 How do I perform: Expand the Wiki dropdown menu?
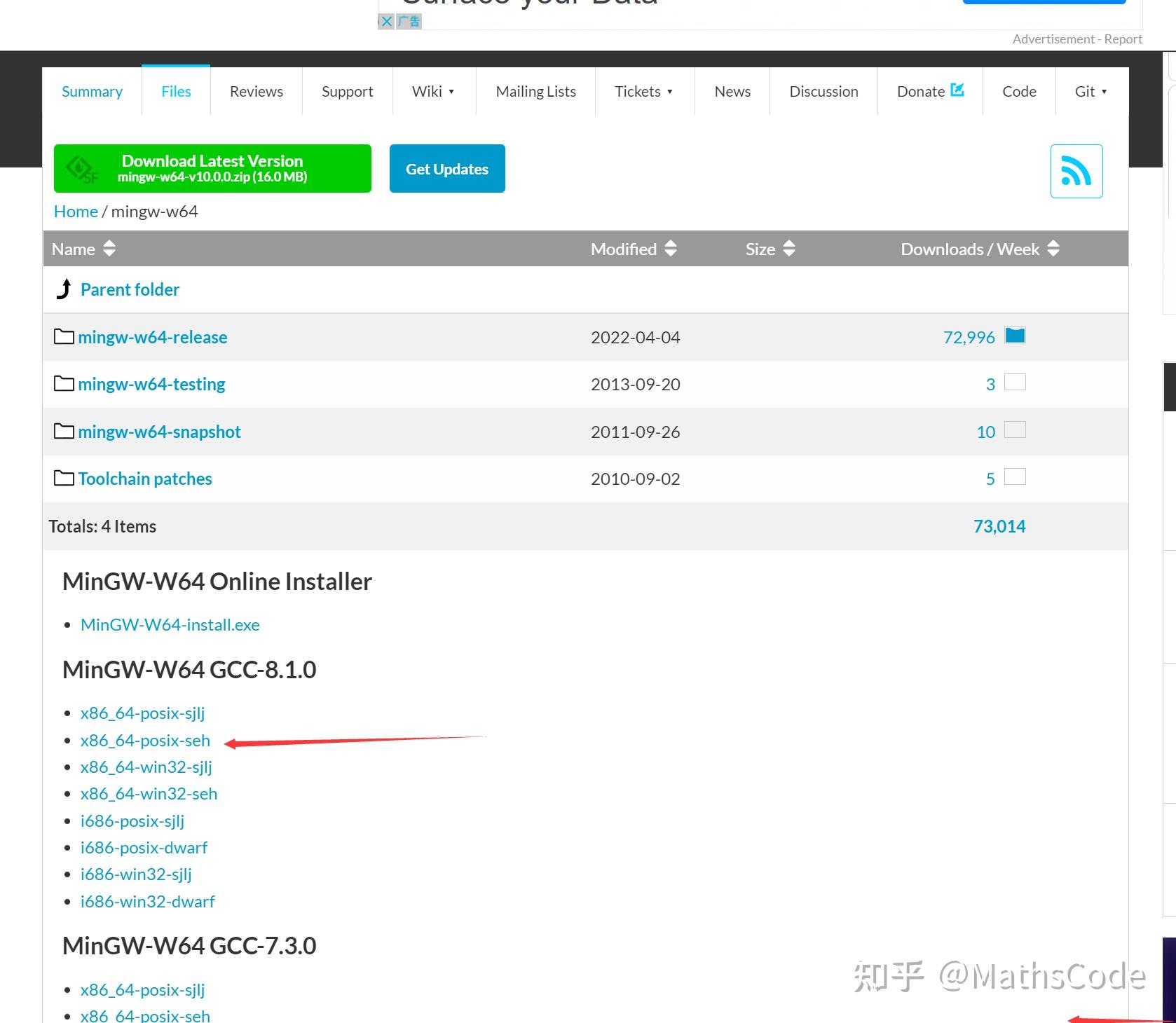tap(434, 91)
